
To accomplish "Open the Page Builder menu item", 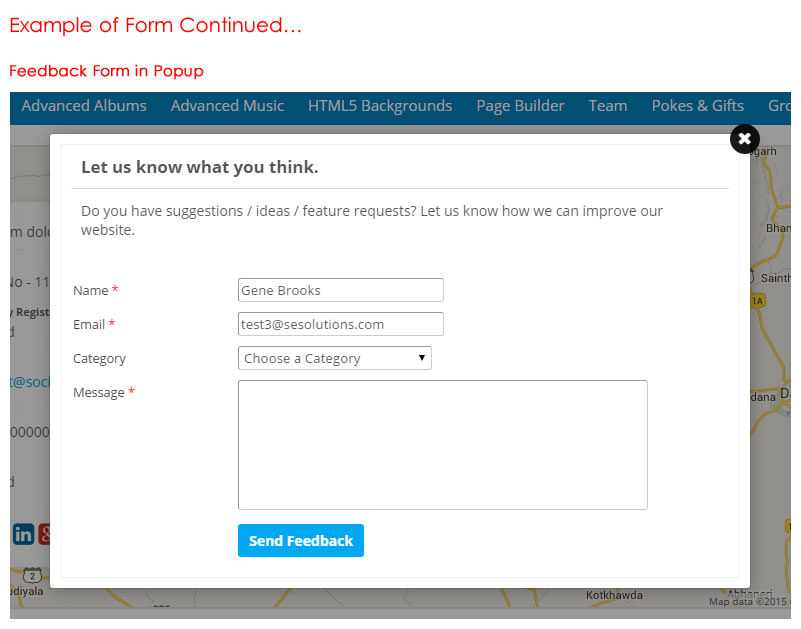I will pyautogui.click(x=520, y=106).
